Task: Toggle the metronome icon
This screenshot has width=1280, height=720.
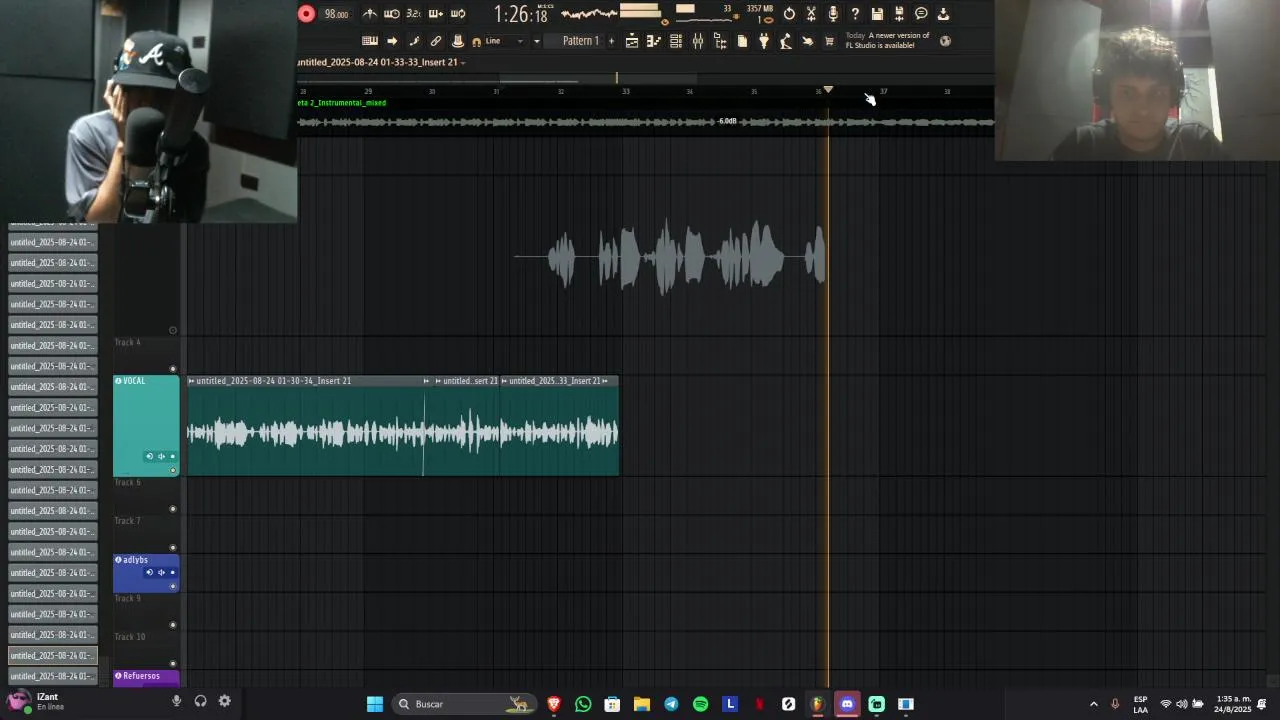Action: [x=370, y=14]
